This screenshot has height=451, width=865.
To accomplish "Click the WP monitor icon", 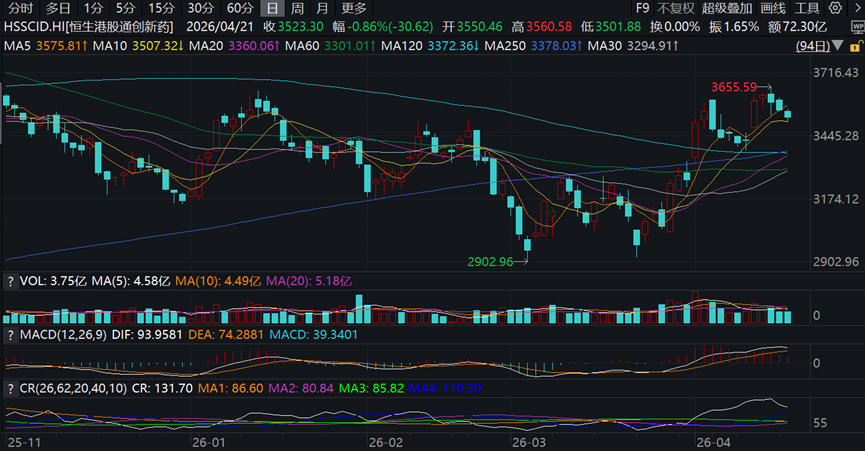I will coord(858,26).
